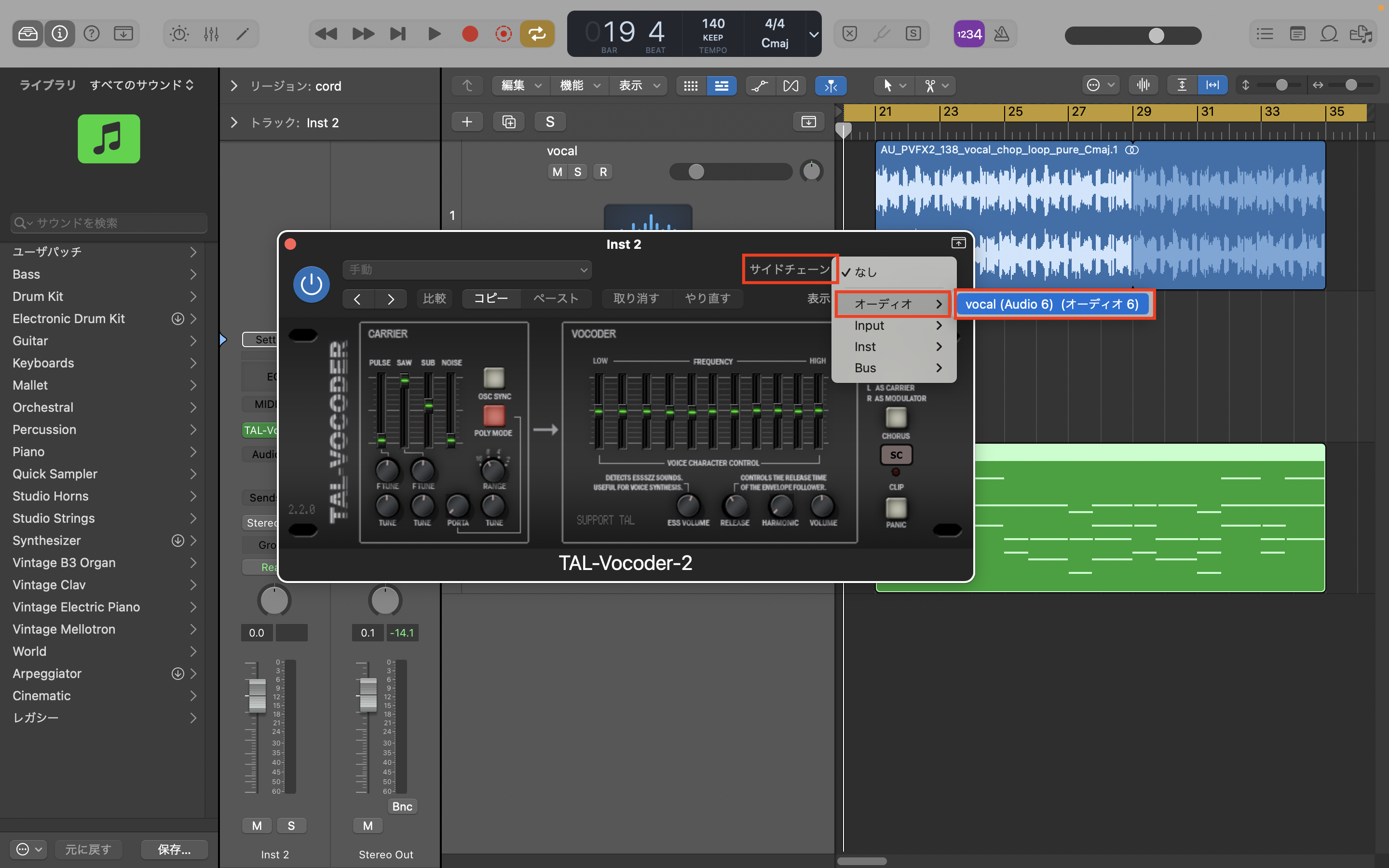Open the scissors tool dropdown
Viewport: 1389px width, 868px height.
point(936,85)
